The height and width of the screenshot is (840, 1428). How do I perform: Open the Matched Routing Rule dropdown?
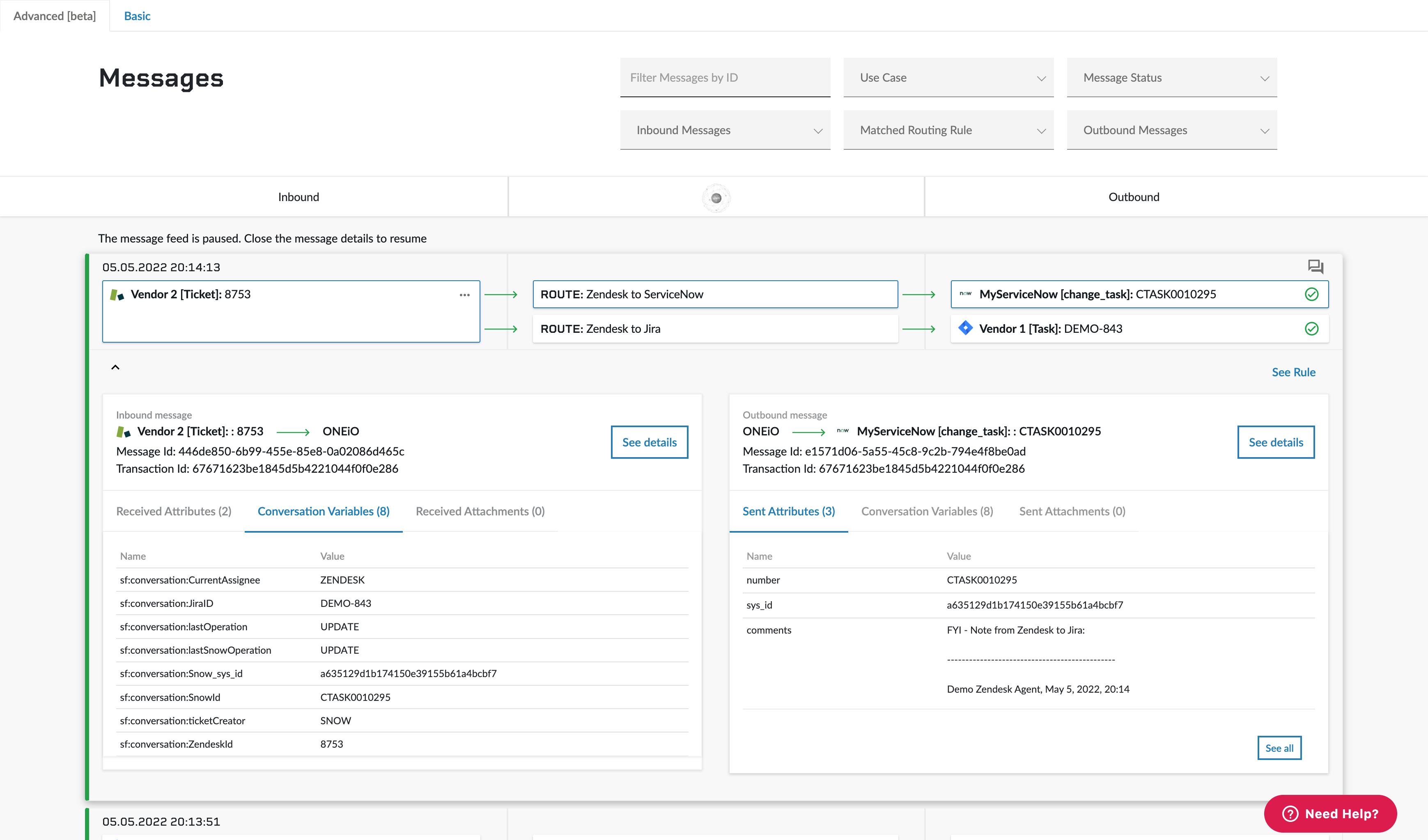click(x=948, y=130)
